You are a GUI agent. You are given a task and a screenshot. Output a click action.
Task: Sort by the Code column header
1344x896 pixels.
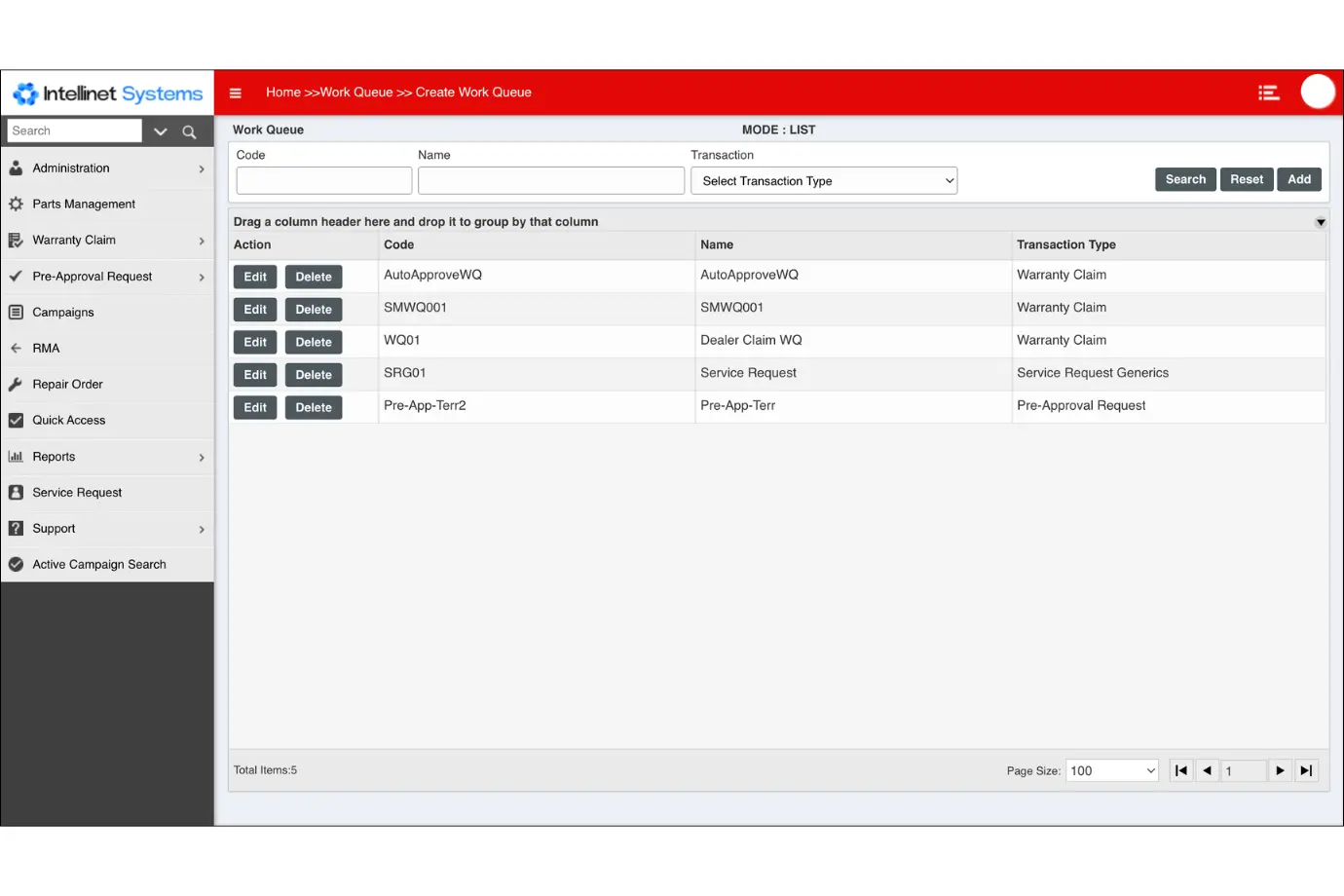point(537,245)
